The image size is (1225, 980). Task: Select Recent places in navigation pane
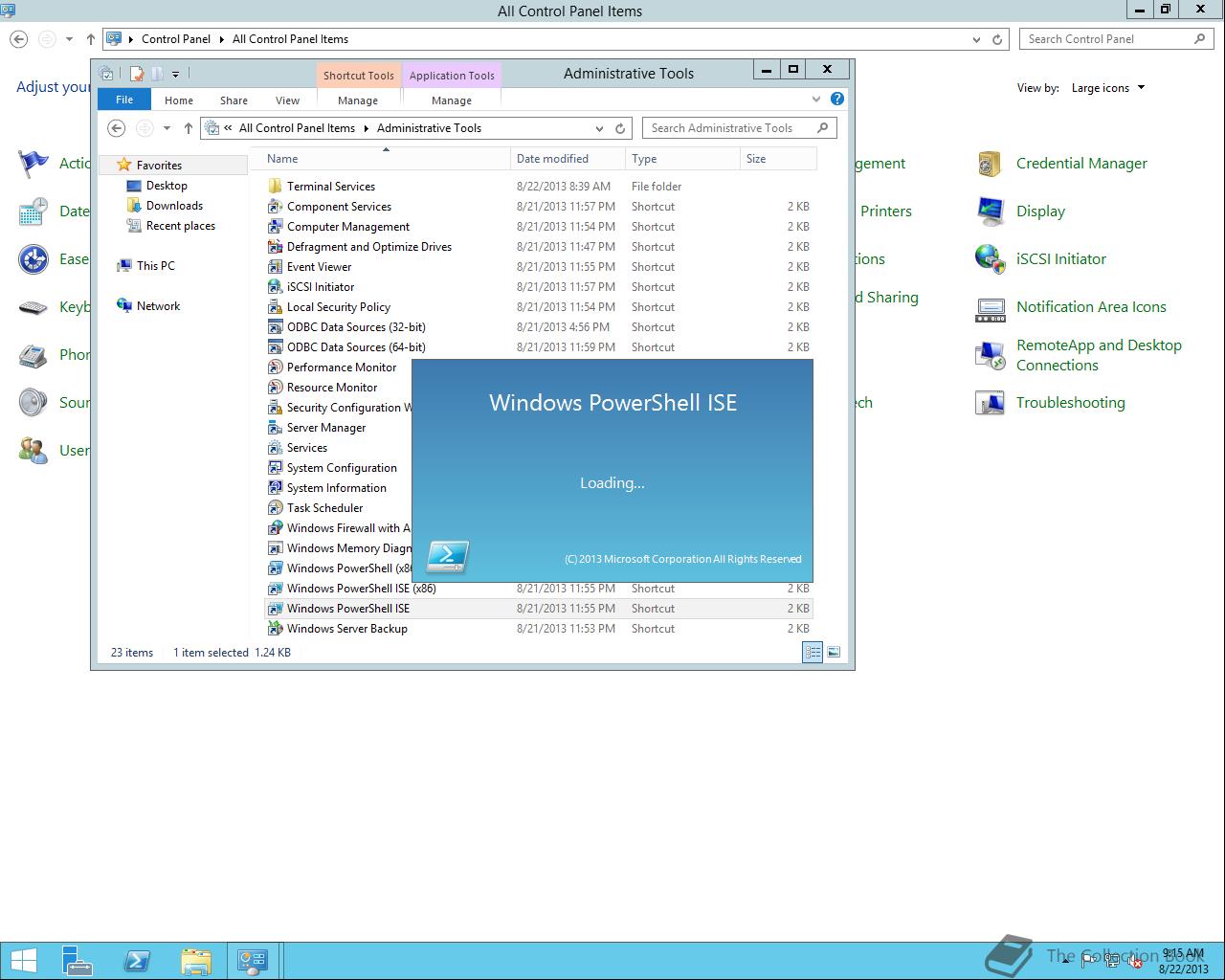(x=180, y=226)
